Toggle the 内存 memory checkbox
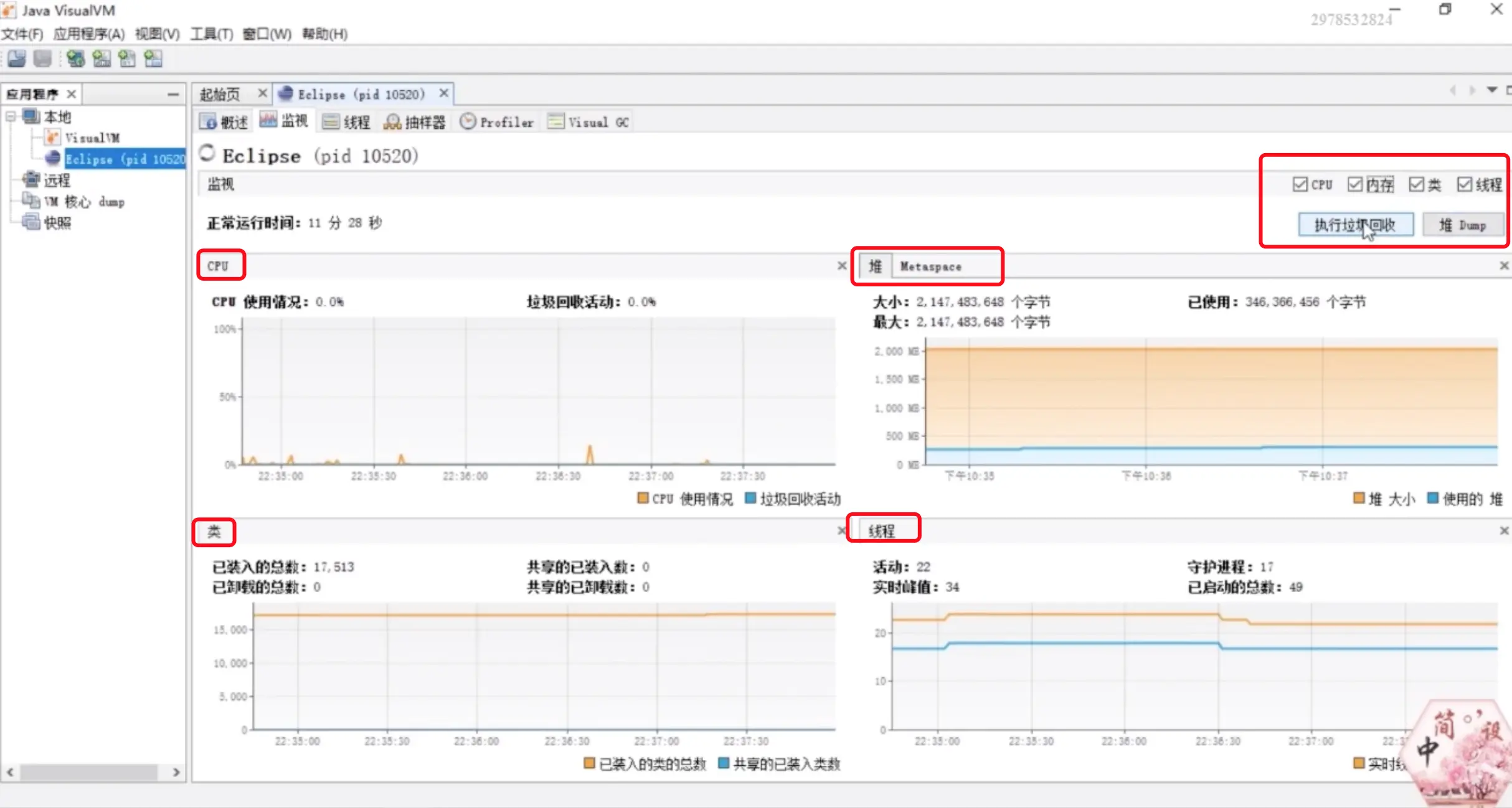Screen dimensions: 1512x808 coord(1354,184)
